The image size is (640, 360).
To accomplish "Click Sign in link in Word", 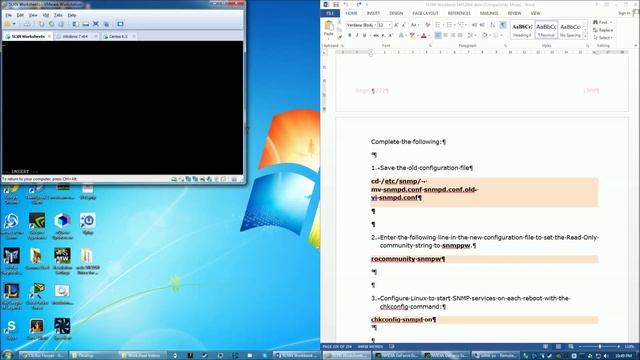I will click(624, 13).
